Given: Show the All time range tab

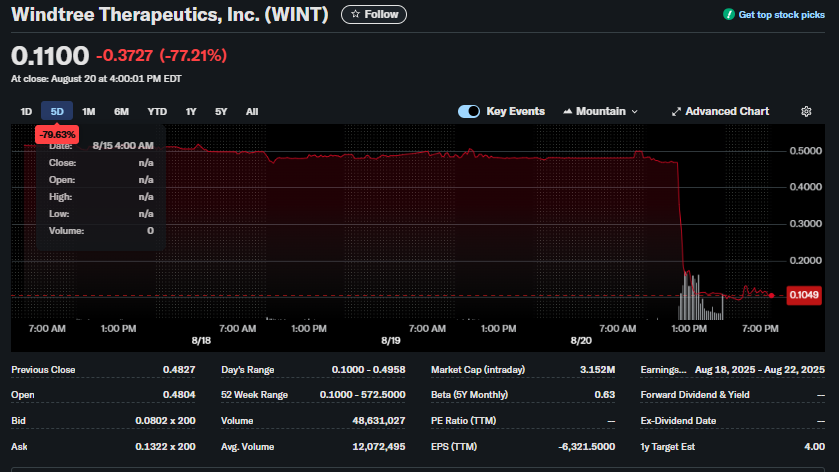Looking at the screenshot, I should 252,111.
